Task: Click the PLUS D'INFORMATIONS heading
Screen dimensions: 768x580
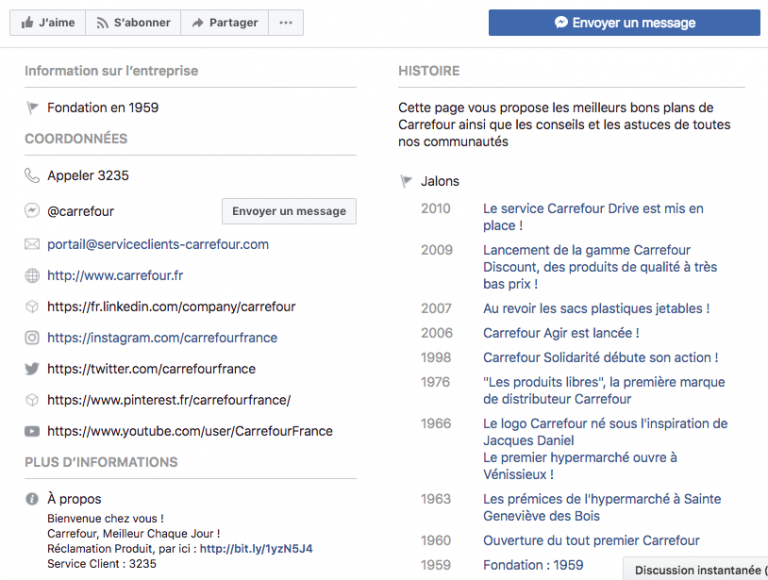Action: pyautogui.click(x=101, y=462)
